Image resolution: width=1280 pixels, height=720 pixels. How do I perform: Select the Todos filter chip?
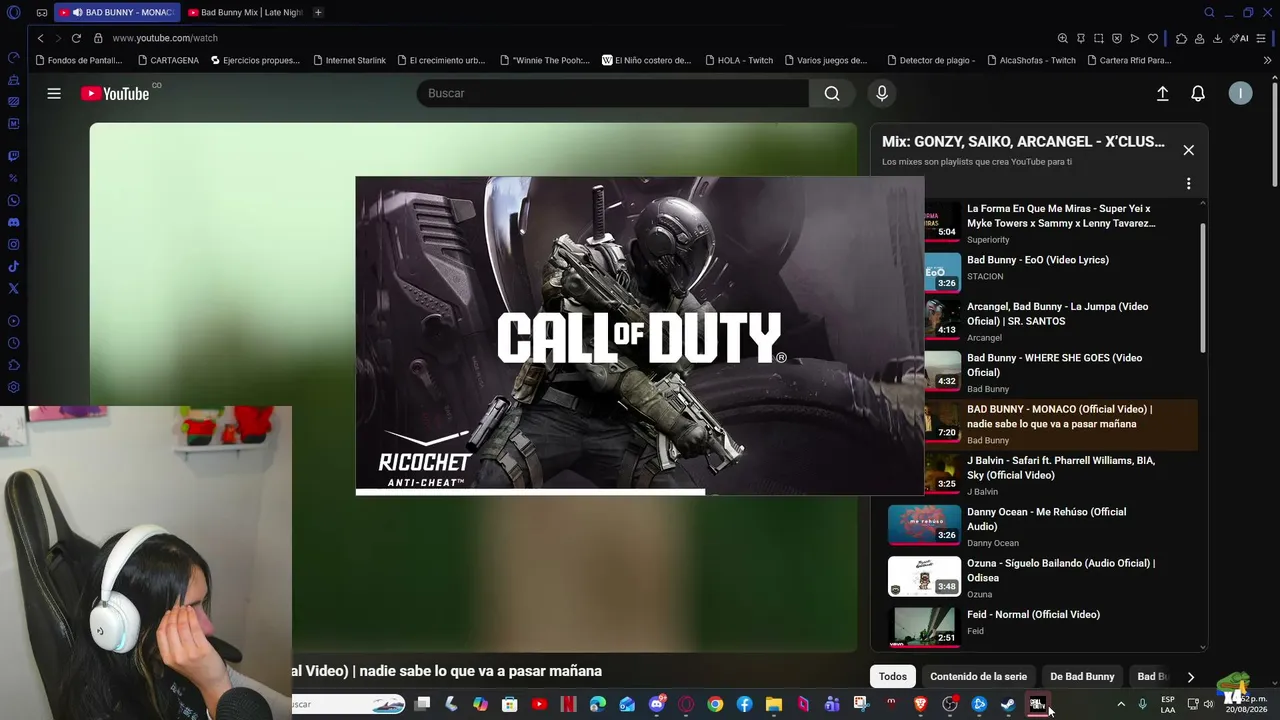(893, 677)
